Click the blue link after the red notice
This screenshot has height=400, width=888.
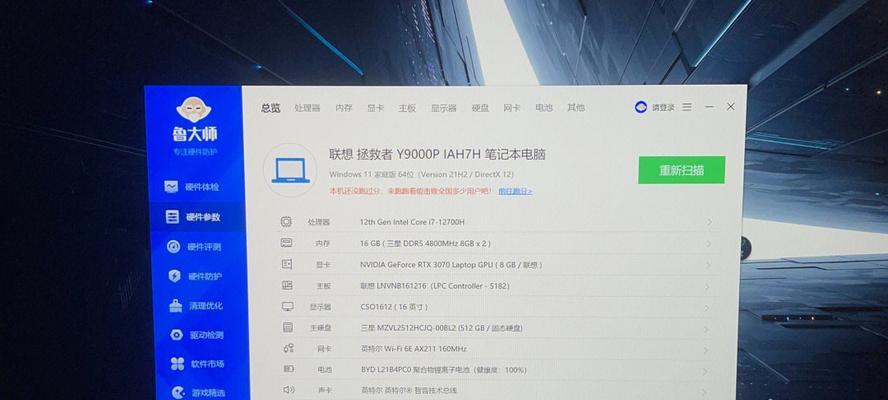pyautogui.click(x=515, y=191)
